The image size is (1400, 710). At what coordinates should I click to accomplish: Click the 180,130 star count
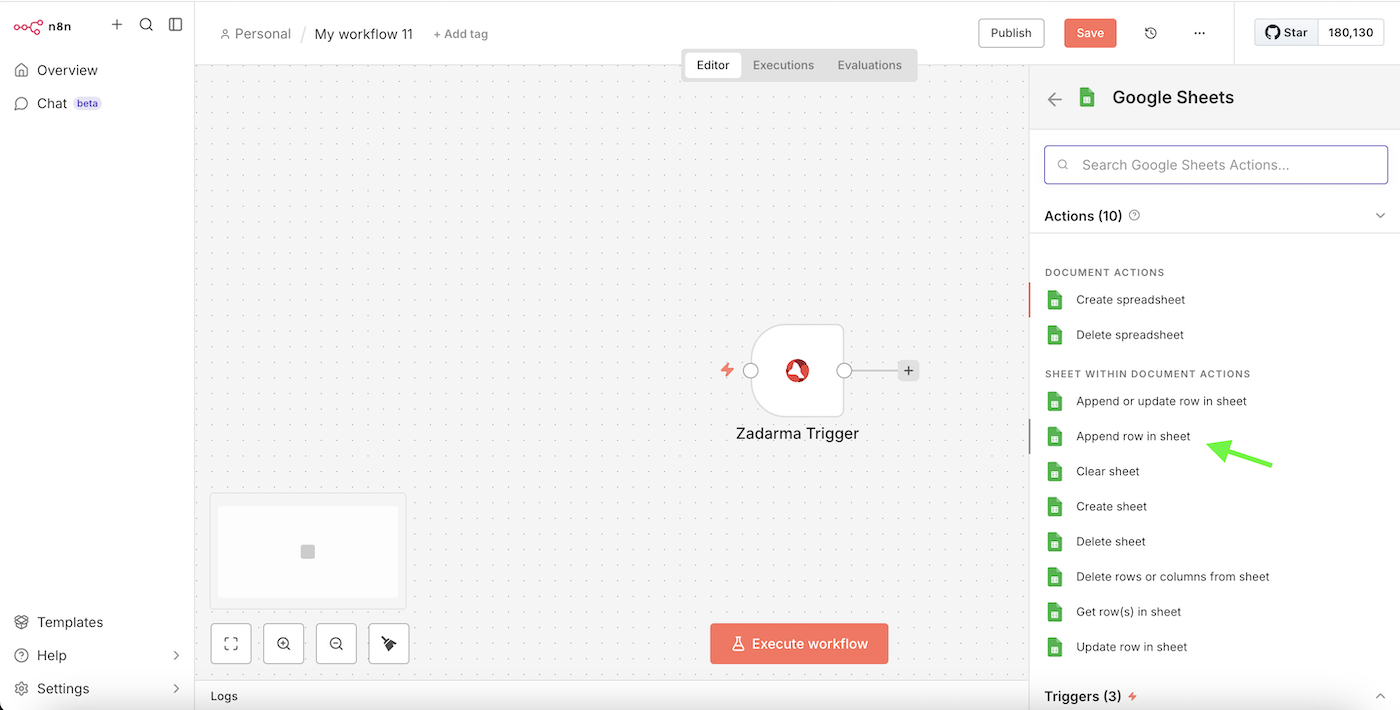tap(1351, 32)
